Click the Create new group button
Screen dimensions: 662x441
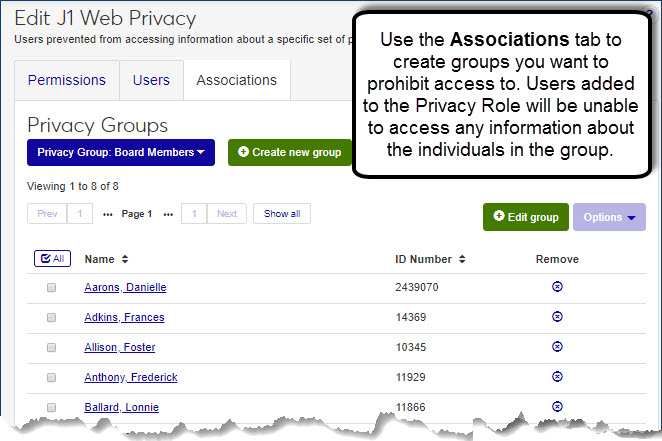289,153
